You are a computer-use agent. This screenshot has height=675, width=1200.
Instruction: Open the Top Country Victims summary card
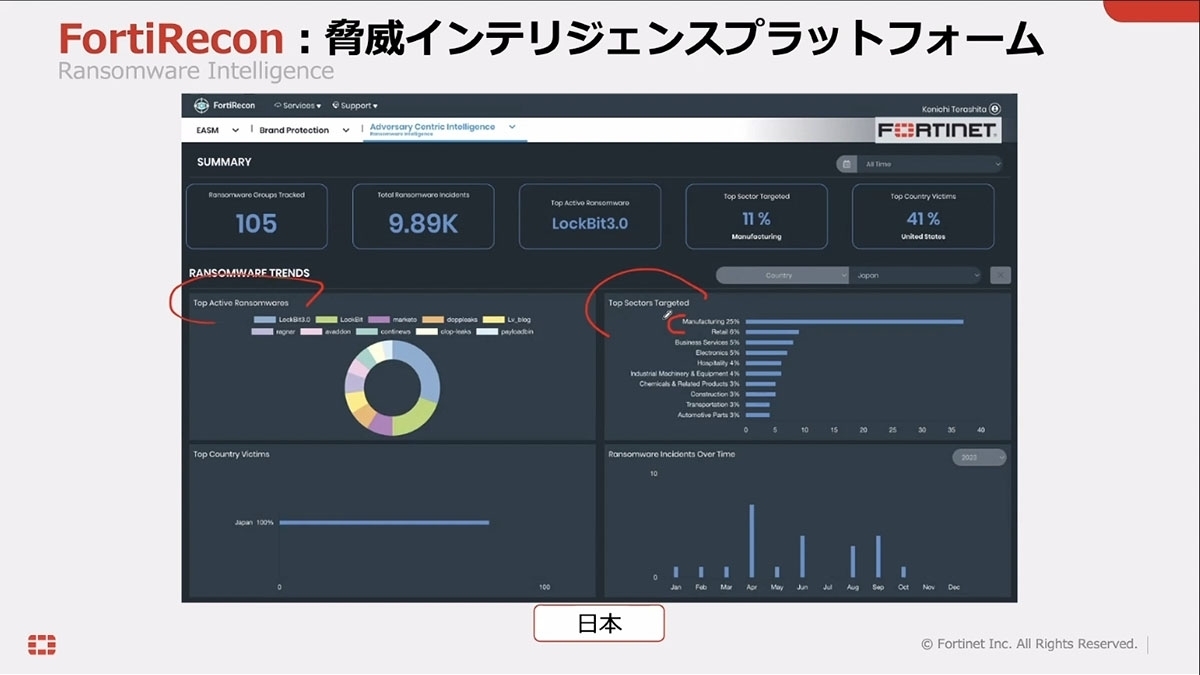click(x=923, y=216)
